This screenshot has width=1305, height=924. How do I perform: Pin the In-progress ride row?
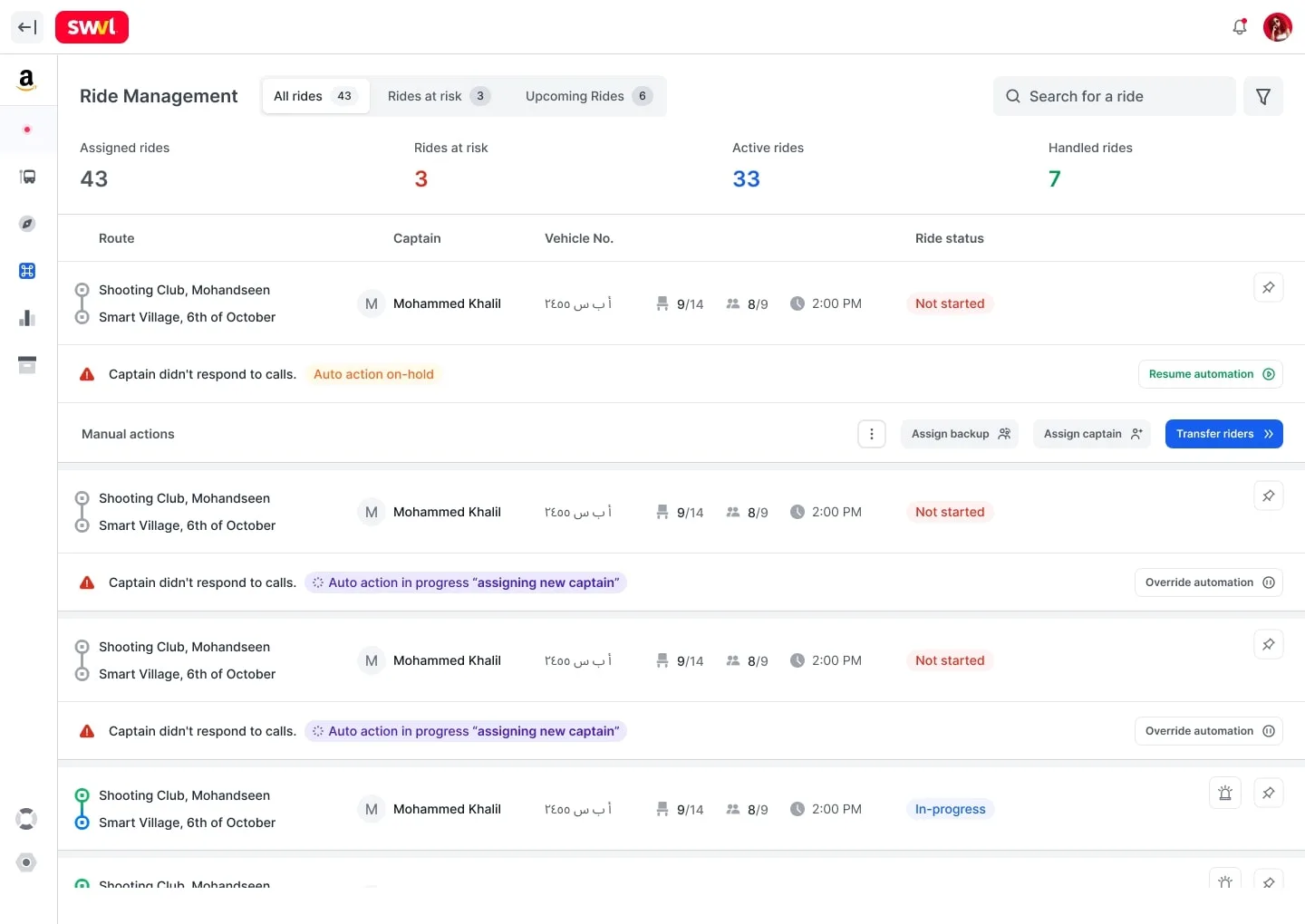(1269, 794)
